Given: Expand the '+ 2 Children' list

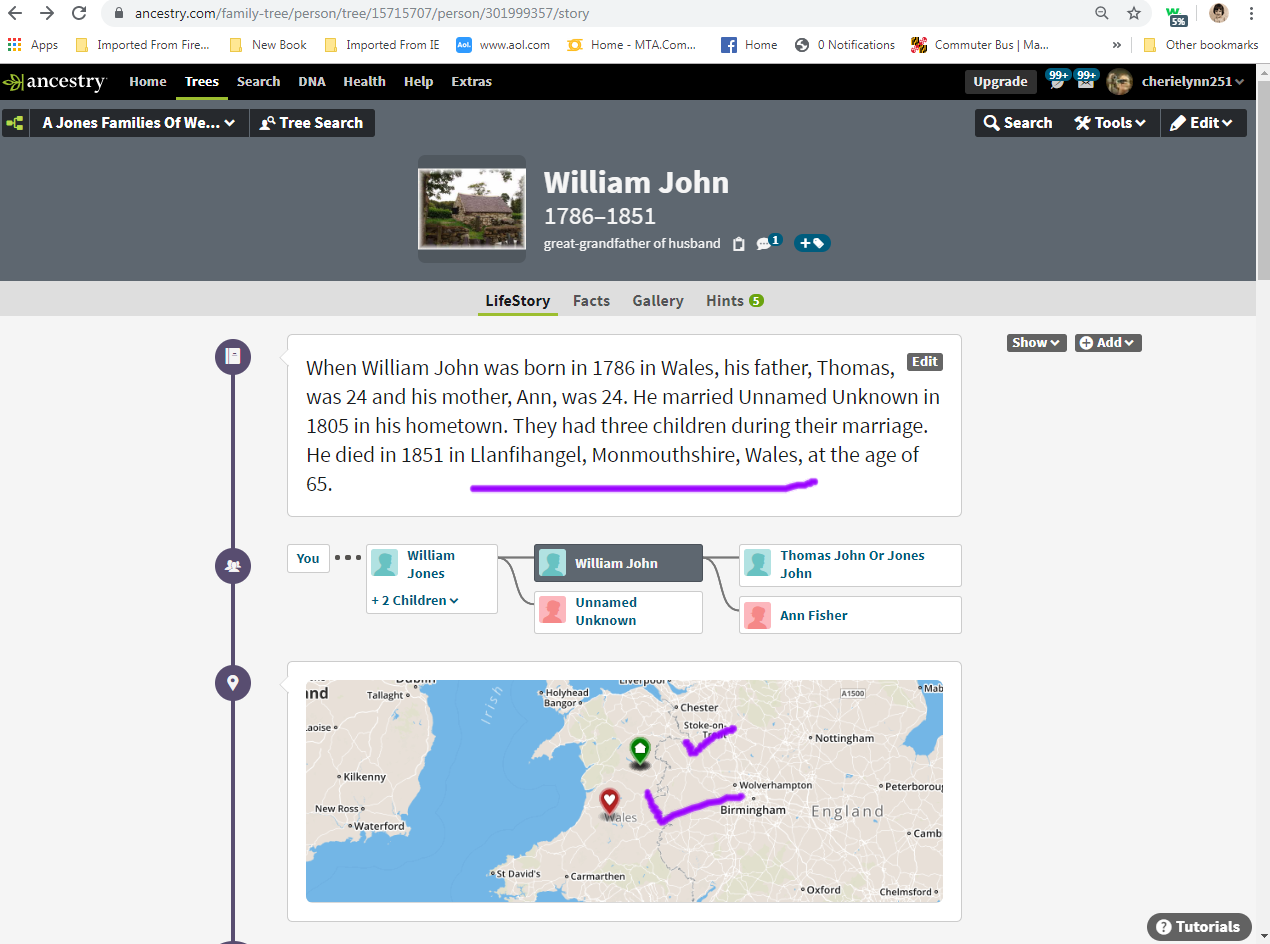Looking at the screenshot, I should tap(415, 600).
